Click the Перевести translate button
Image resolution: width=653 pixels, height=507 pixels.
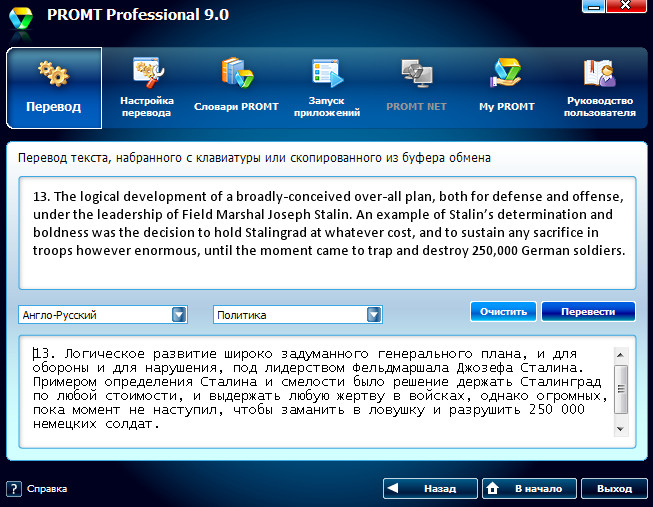pyautogui.click(x=588, y=312)
